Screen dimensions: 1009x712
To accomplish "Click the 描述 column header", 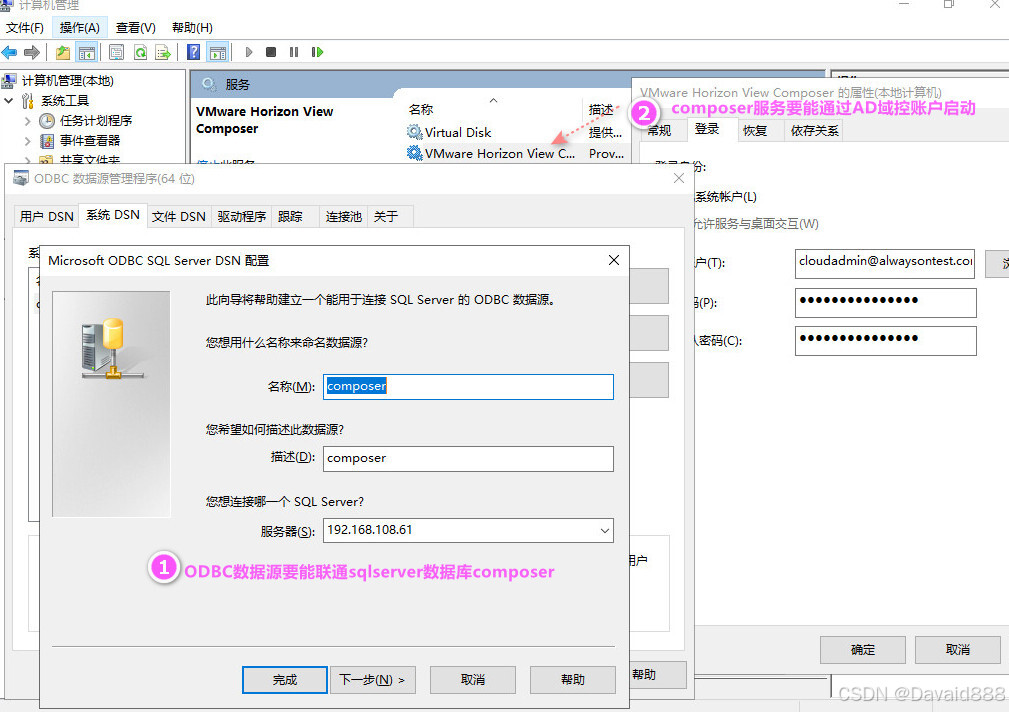I will [601, 109].
